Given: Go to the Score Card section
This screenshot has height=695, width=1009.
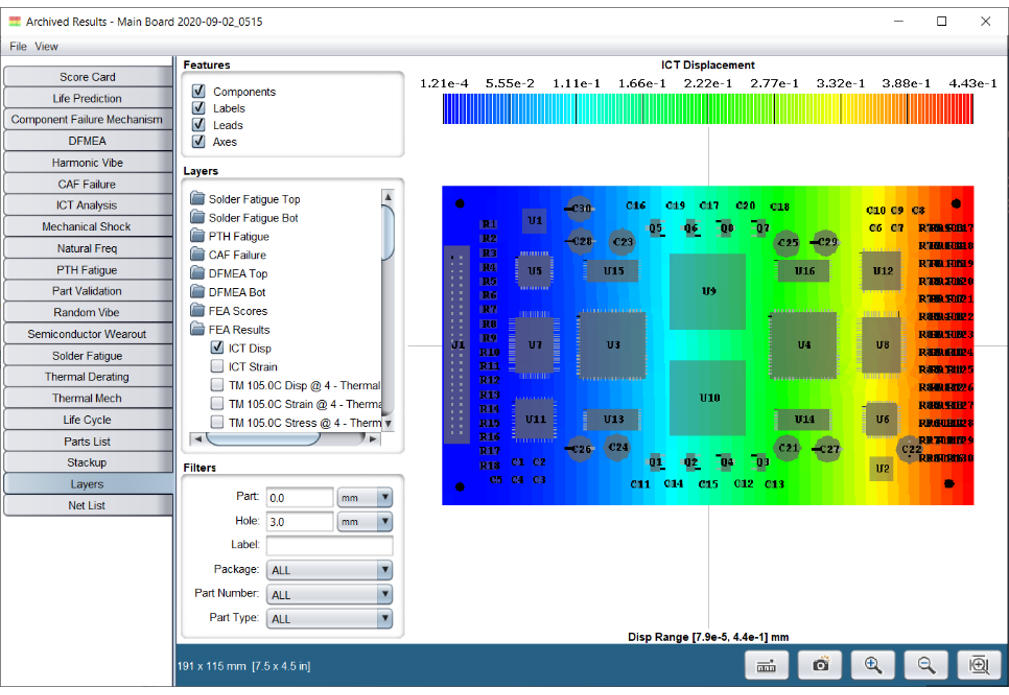Looking at the screenshot, I should 87,77.
